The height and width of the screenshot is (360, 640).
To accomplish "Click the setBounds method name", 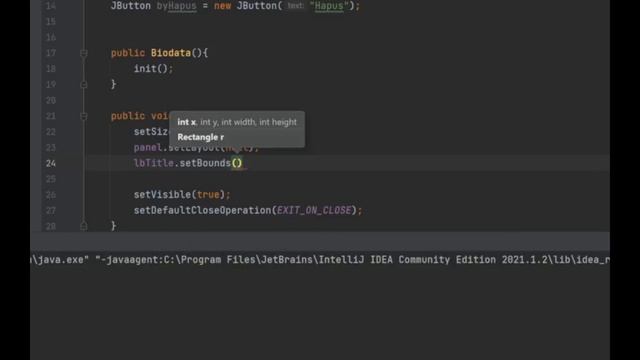I will click(x=205, y=163).
